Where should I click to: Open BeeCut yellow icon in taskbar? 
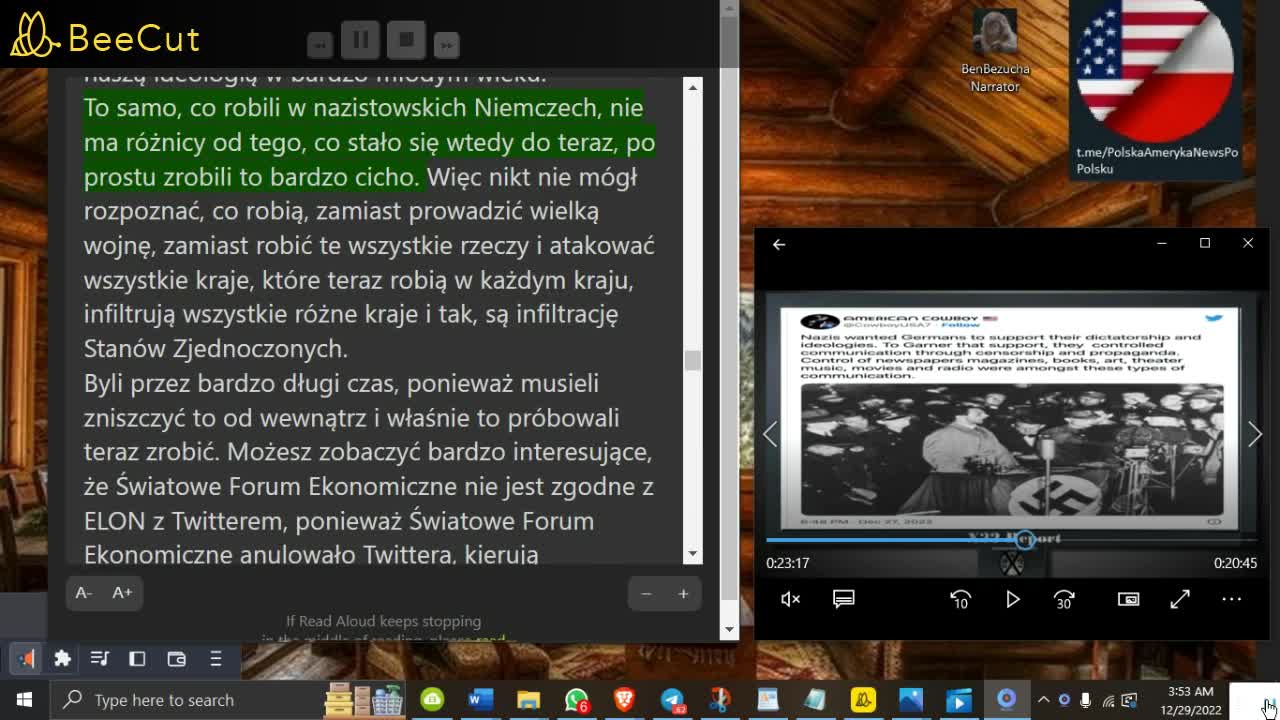pyautogui.click(x=863, y=700)
